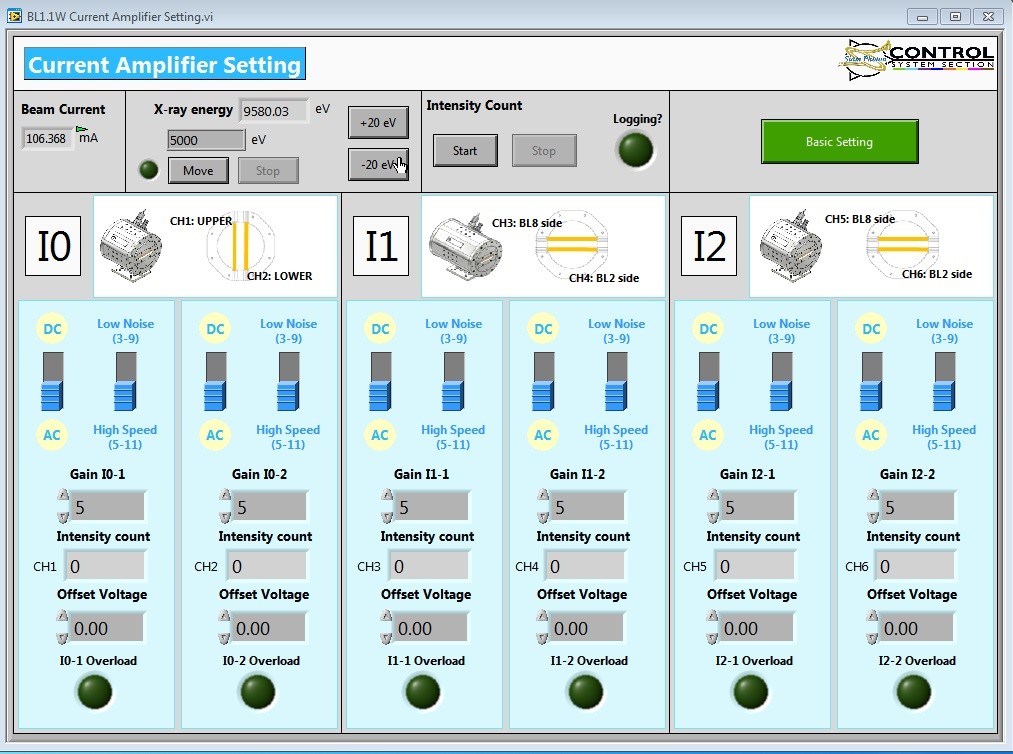The width and height of the screenshot is (1013, 754).
Task: Click the Move energy button
Action: [x=198, y=171]
